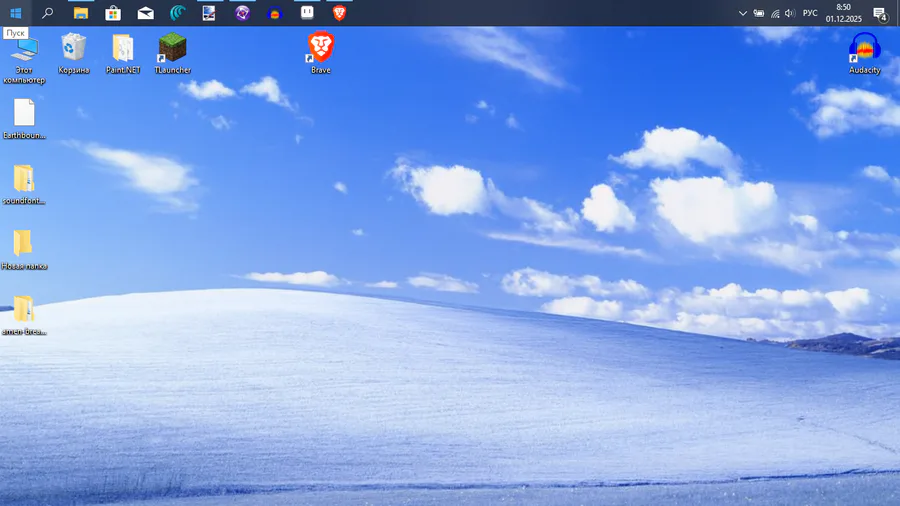Switch to Brave in the taskbar
The width and height of the screenshot is (900, 506).
coord(339,13)
